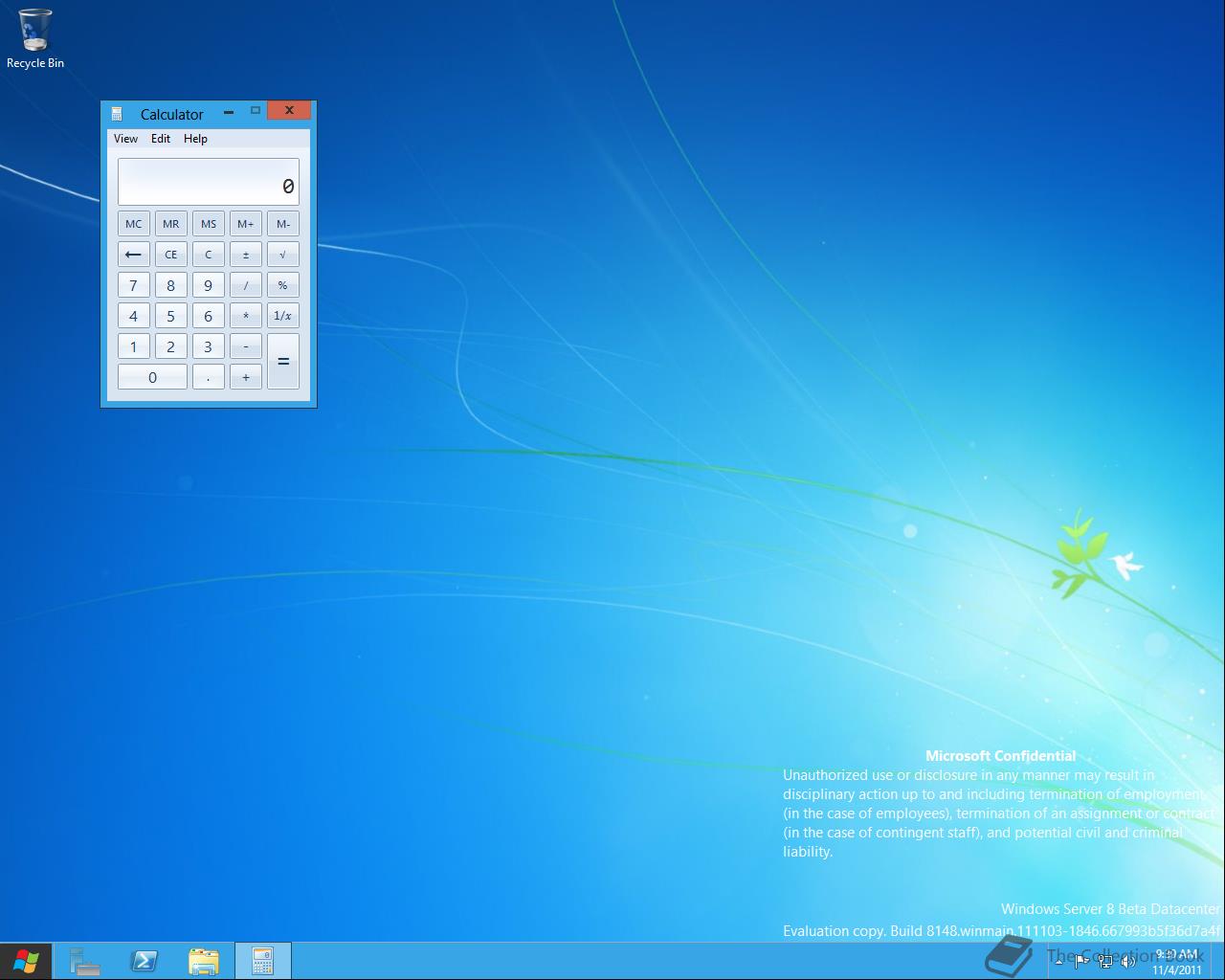
Task: Click the divide (/) button
Action: click(x=246, y=285)
